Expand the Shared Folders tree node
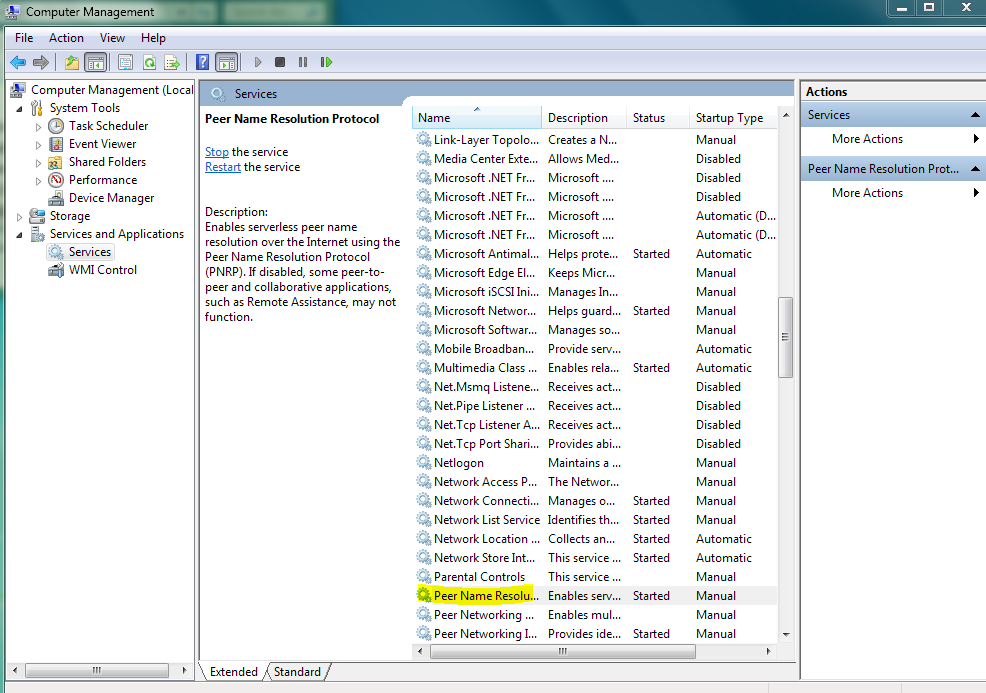This screenshot has height=693, width=986. [38, 163]
